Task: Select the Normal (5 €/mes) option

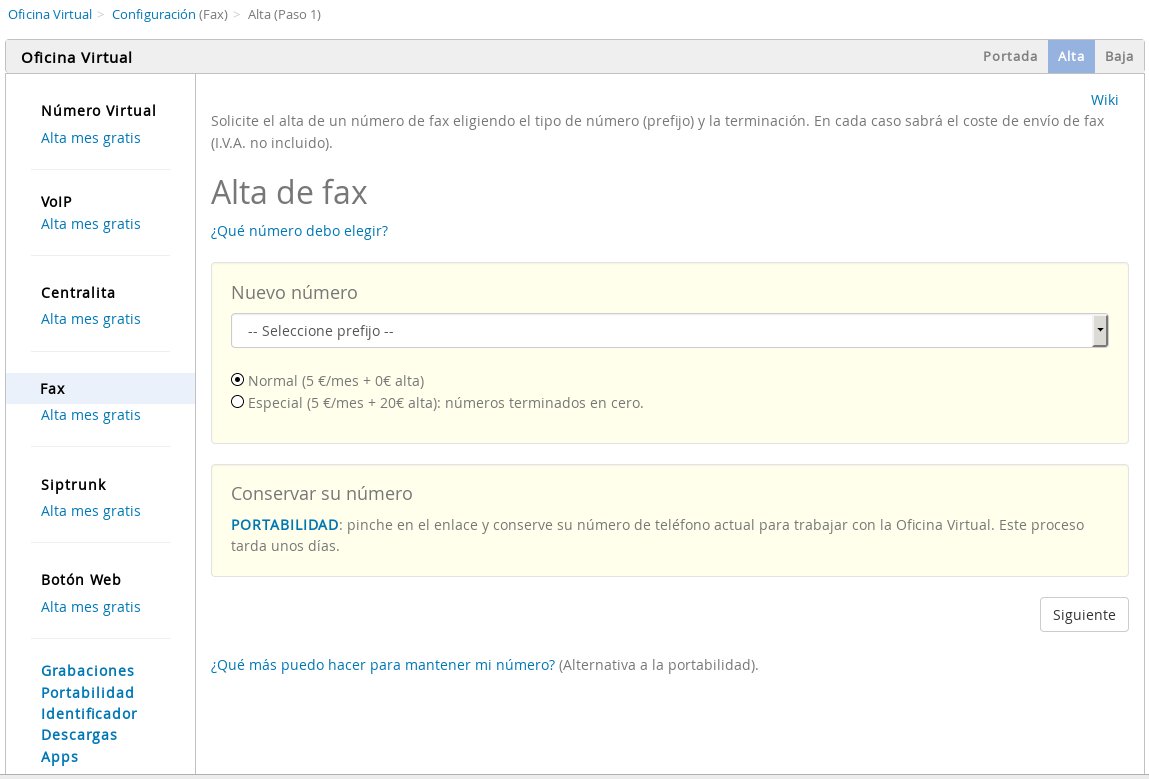Action: (238, 379)
